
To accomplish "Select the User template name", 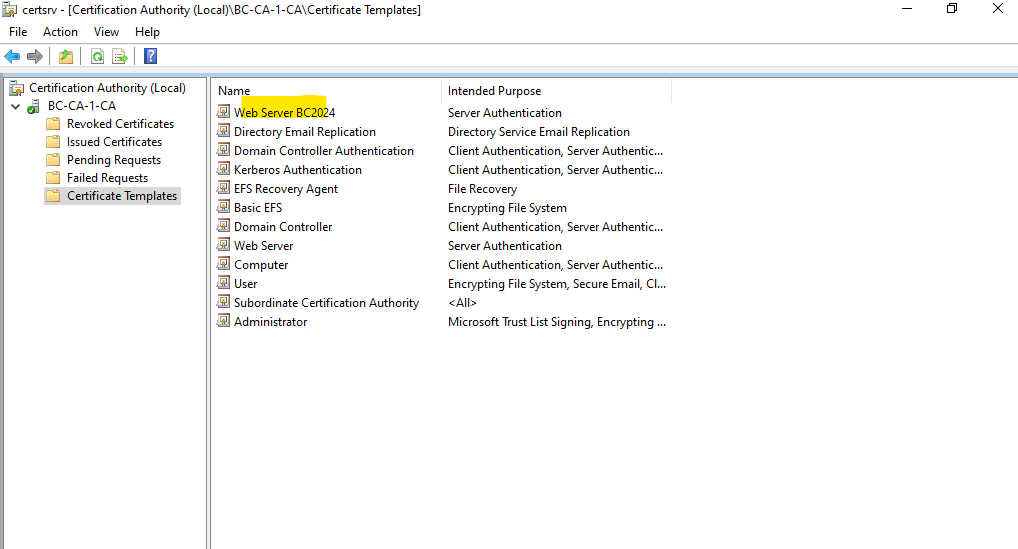I will coord(245,284).
